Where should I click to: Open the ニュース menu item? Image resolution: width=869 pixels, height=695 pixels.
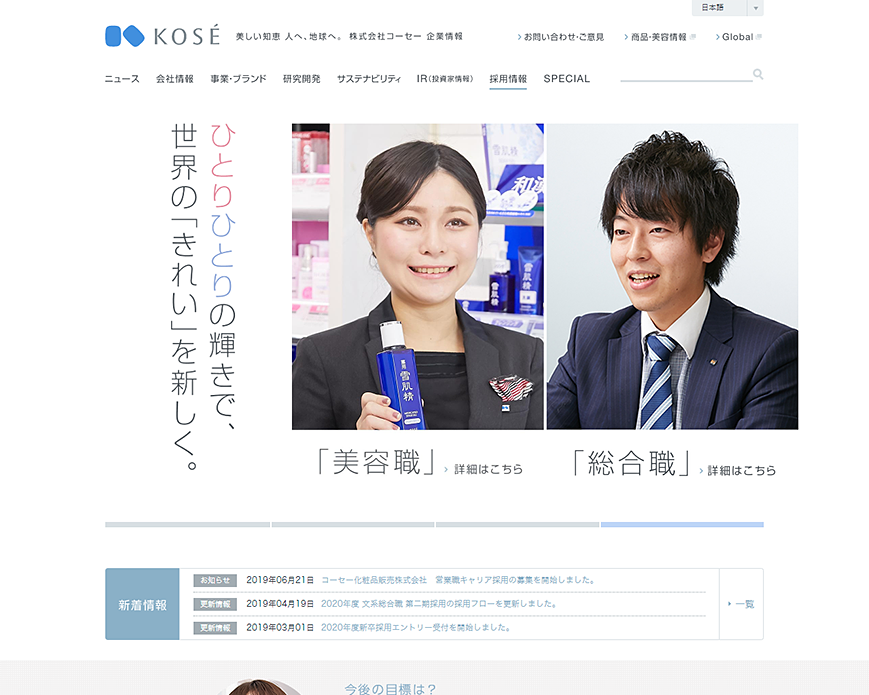pos(120,77)
